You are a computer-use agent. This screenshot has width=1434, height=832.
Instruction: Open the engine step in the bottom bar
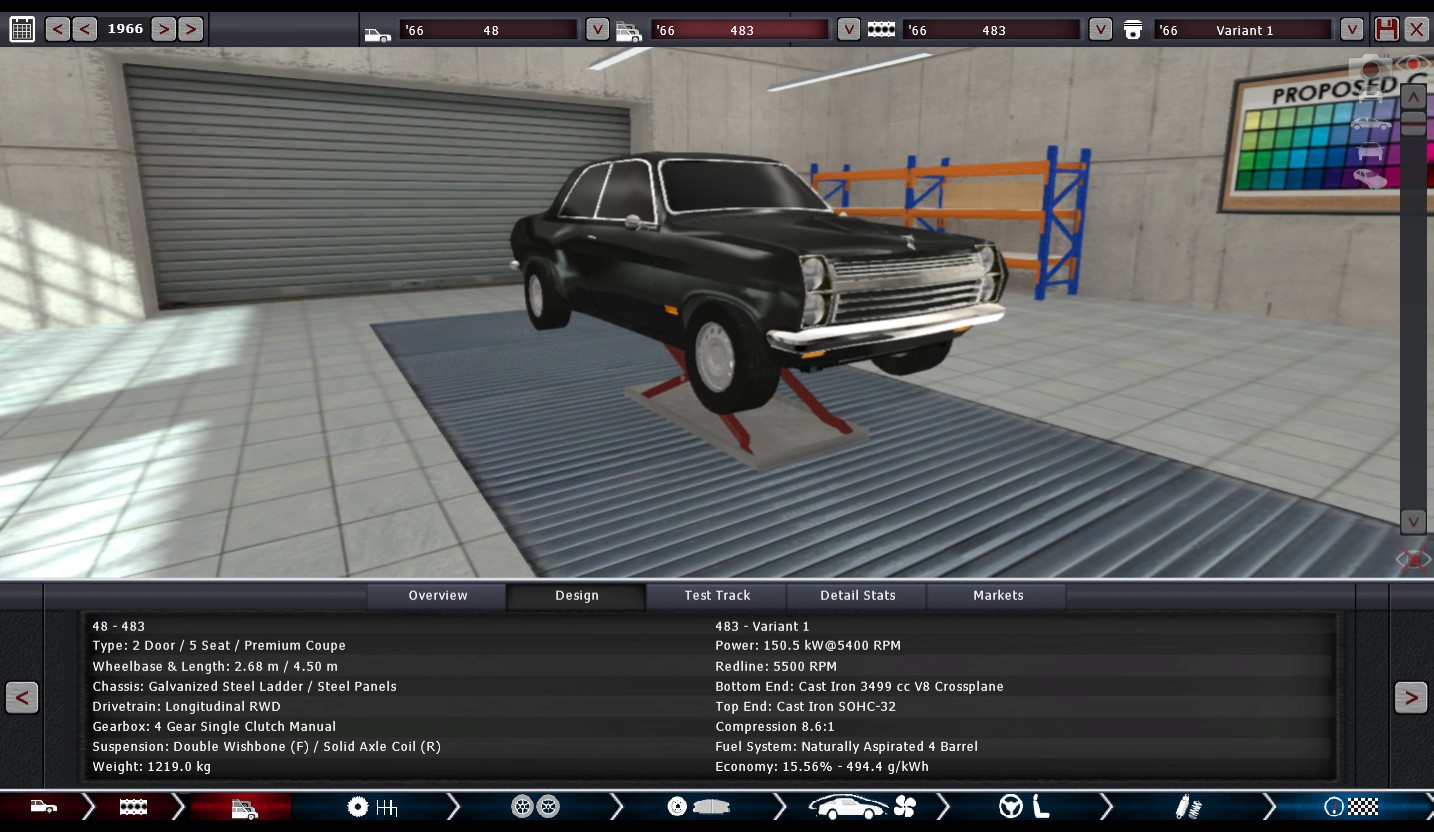pyautogui.click(x=133, y=807)
